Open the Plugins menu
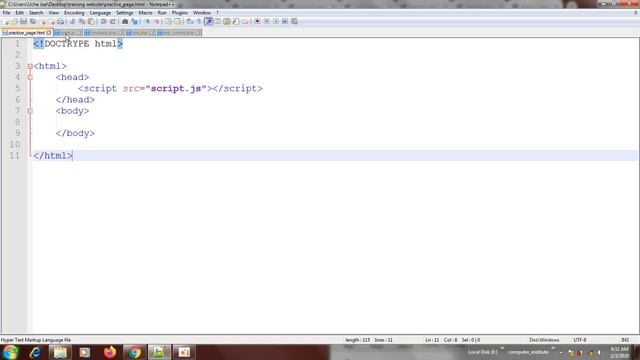The width and height of the screenshot is (640, 360). click(180, 13)
